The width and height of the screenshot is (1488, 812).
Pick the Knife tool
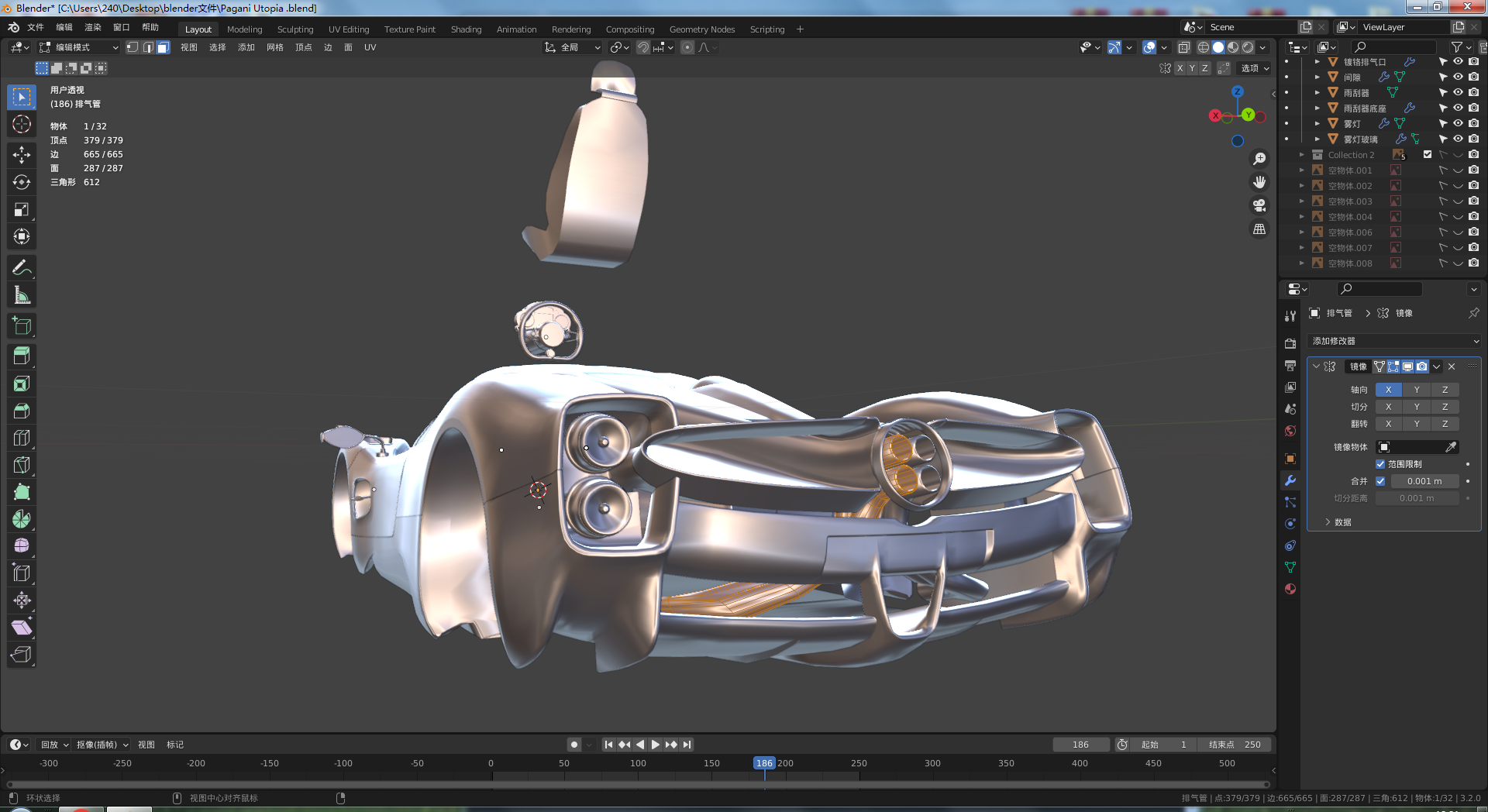point(22,465)
